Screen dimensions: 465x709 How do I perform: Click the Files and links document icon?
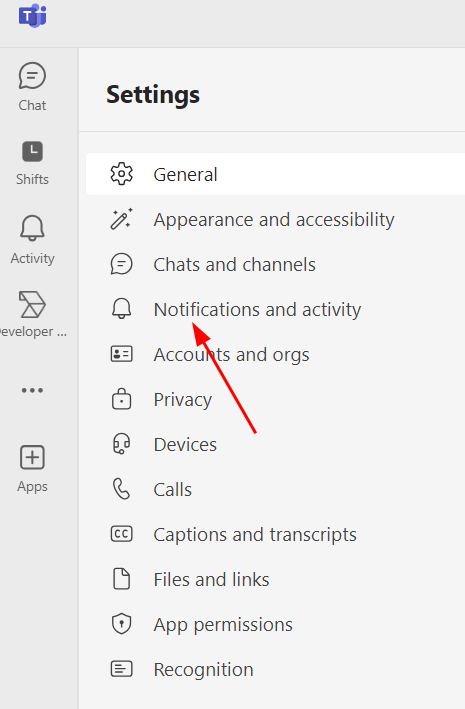[x=122, y=579]
